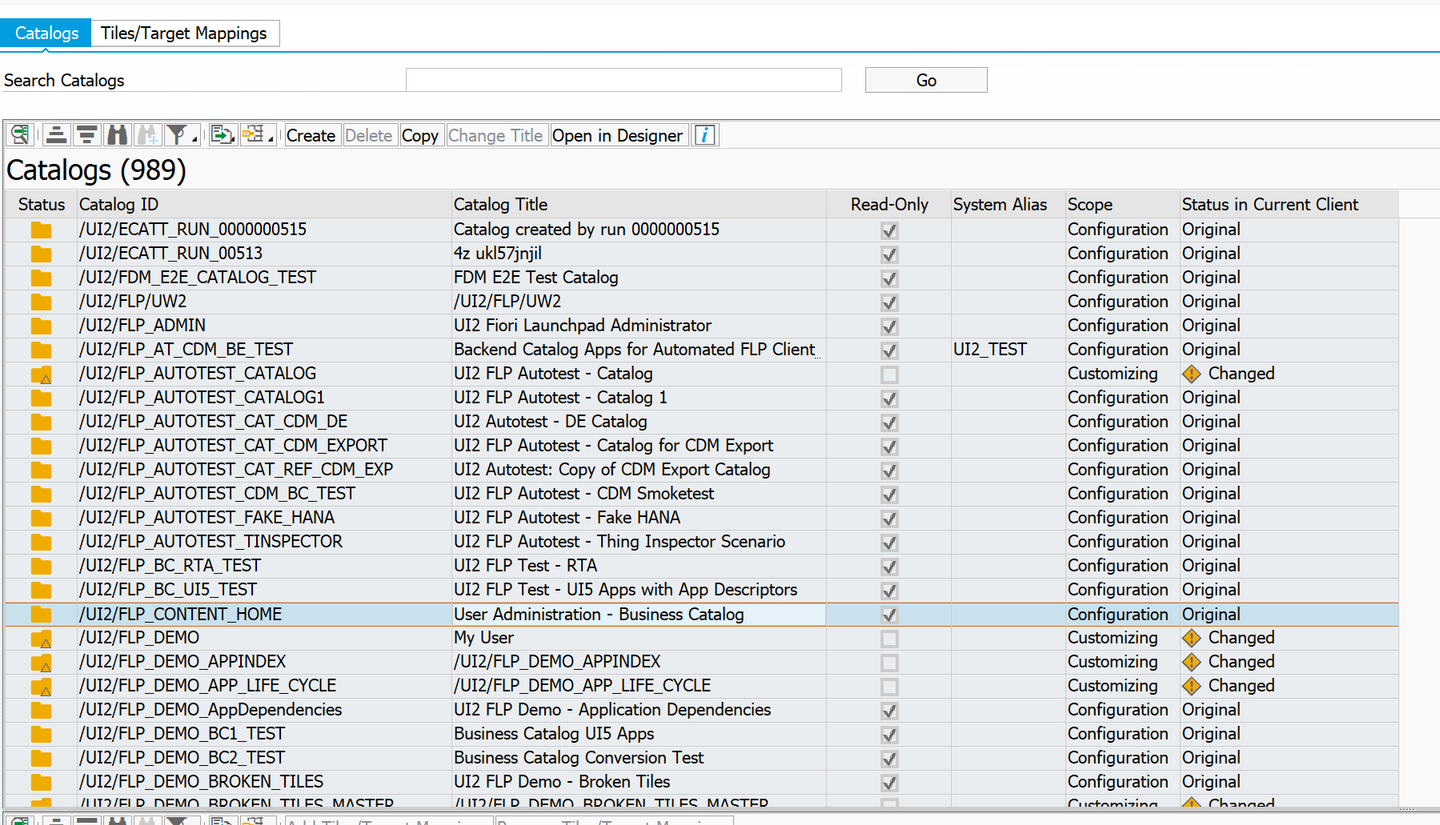This screenshot has width=1440, height=825.
Task: Select the /UI2/FLP_AUTOTEST_CATALOG1 catalog ID cell
Action: click(264, 398)
